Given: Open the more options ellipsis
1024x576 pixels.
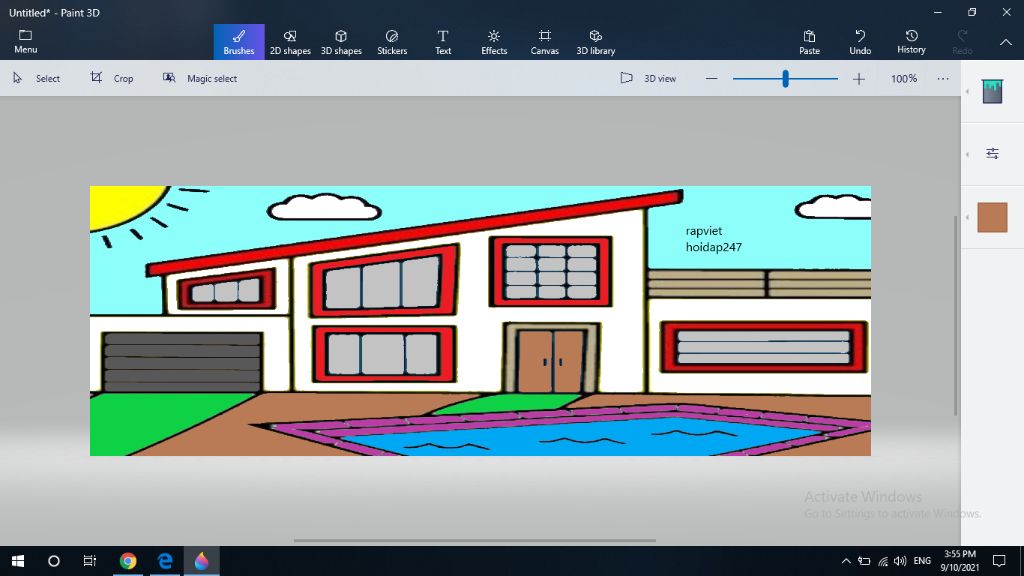Looking at the screenshot, I should point(942,78).
